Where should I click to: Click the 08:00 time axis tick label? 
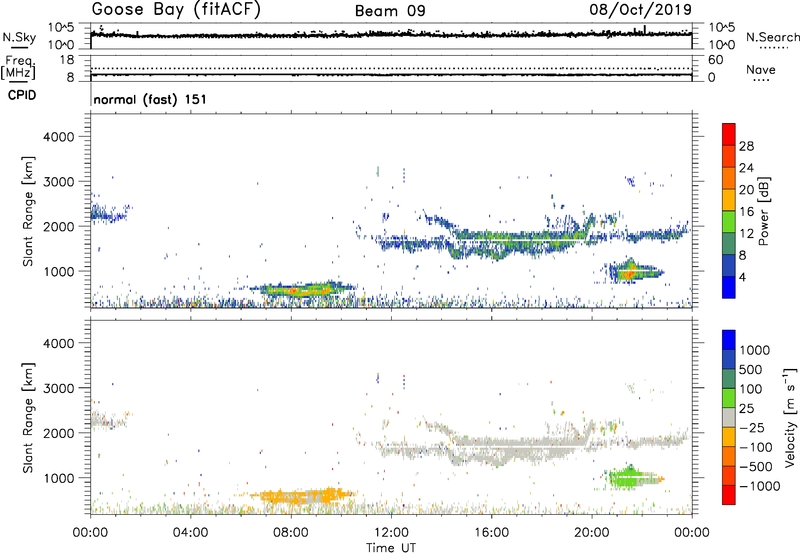[291, 533]
